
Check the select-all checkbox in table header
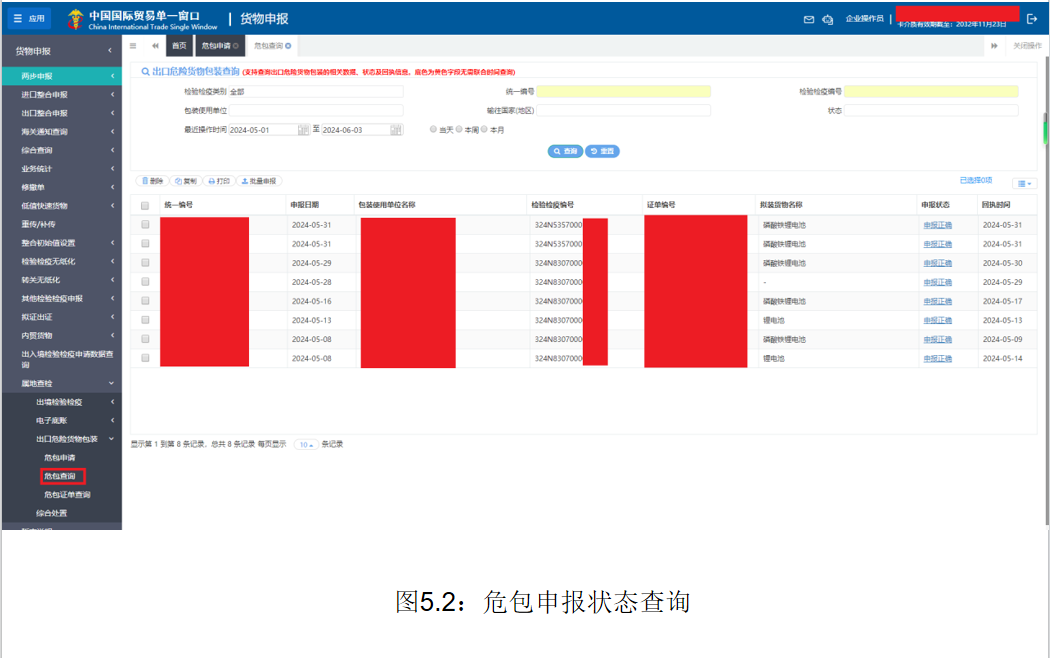tap(145, 205)
